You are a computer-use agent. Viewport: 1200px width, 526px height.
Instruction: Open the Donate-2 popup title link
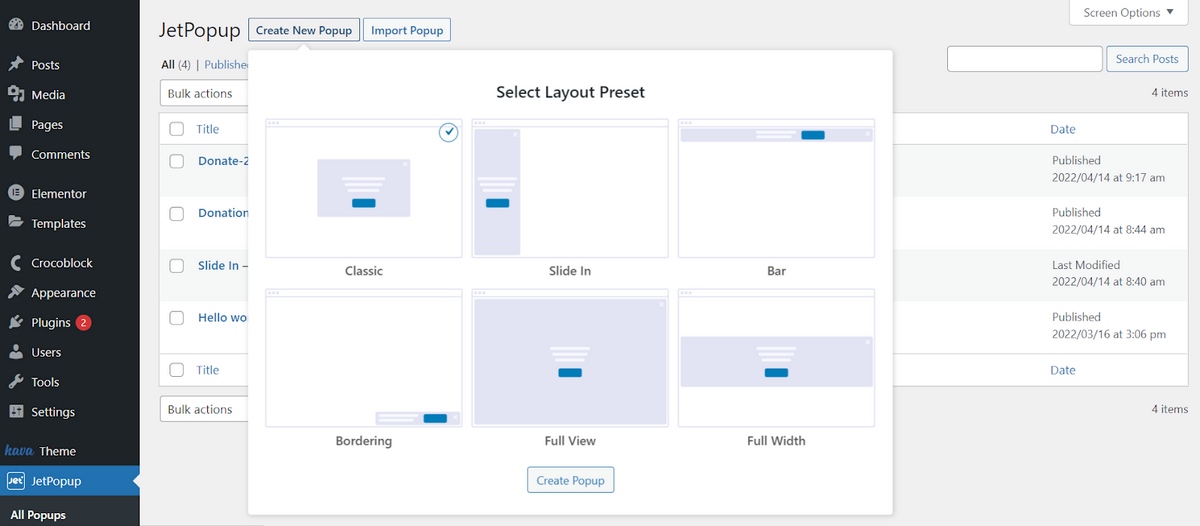(222, 161)
